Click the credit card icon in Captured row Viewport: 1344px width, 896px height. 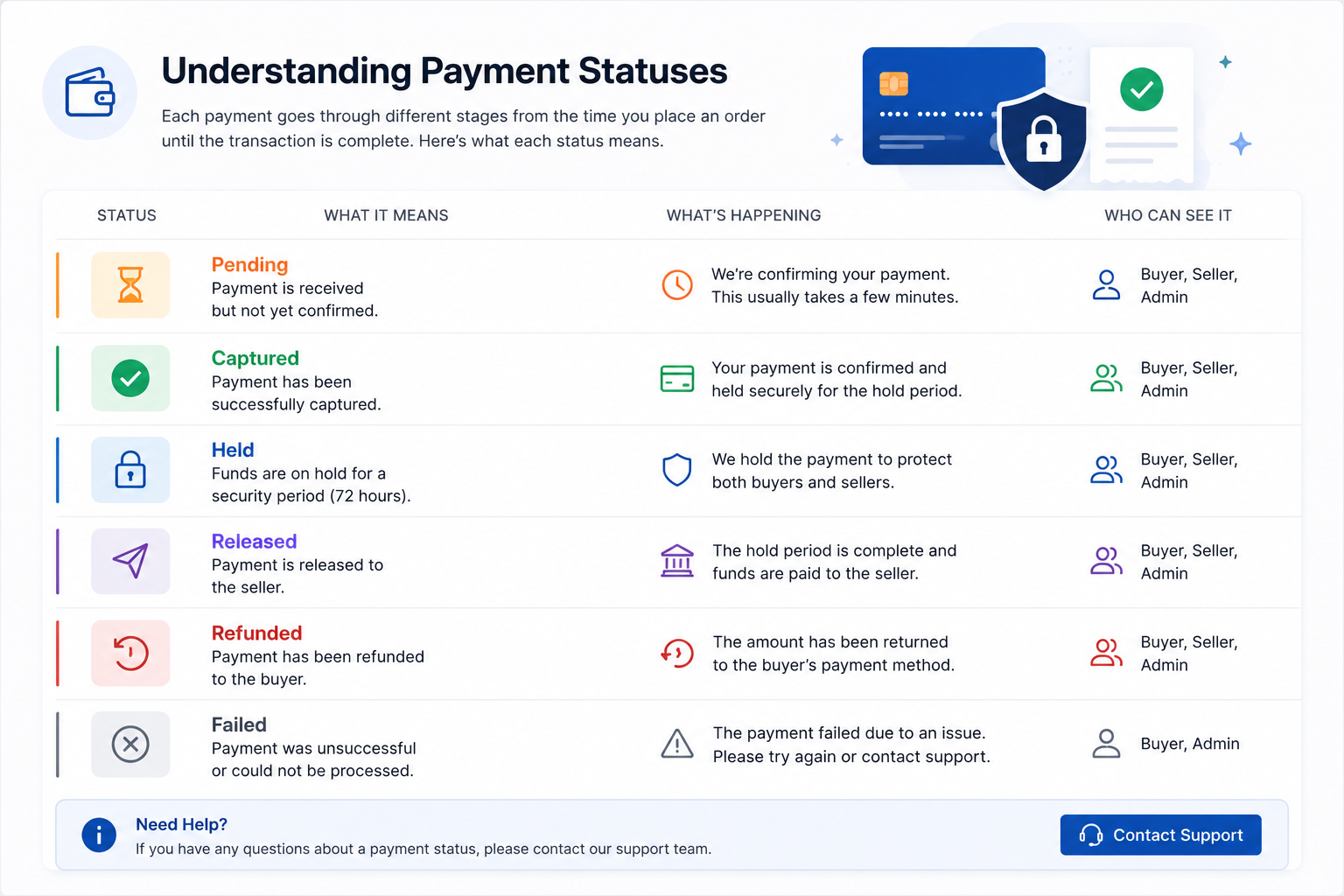pyautogui.click(x=677, y=378)
